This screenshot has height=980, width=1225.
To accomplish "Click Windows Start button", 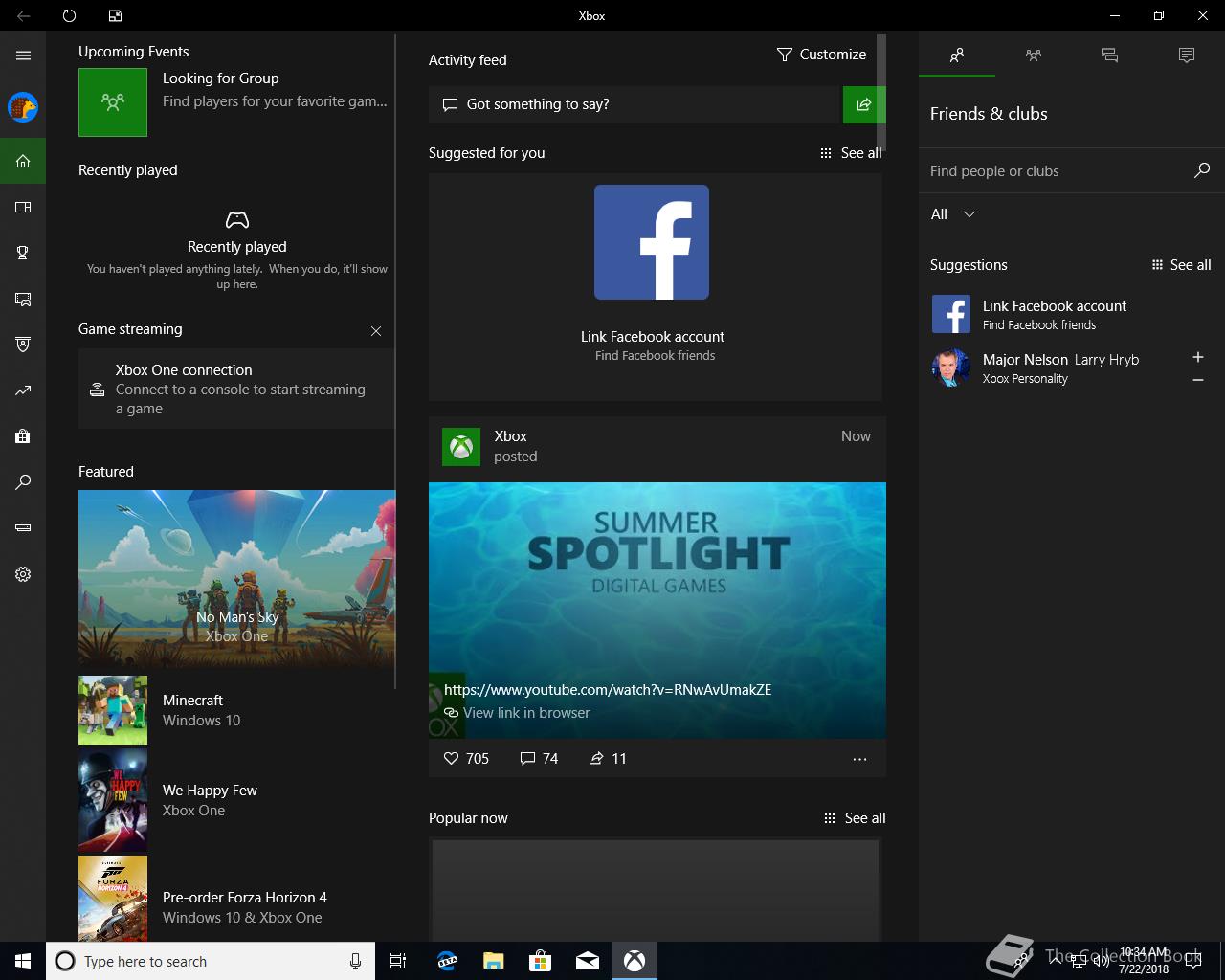I will [x=23, y=961].
